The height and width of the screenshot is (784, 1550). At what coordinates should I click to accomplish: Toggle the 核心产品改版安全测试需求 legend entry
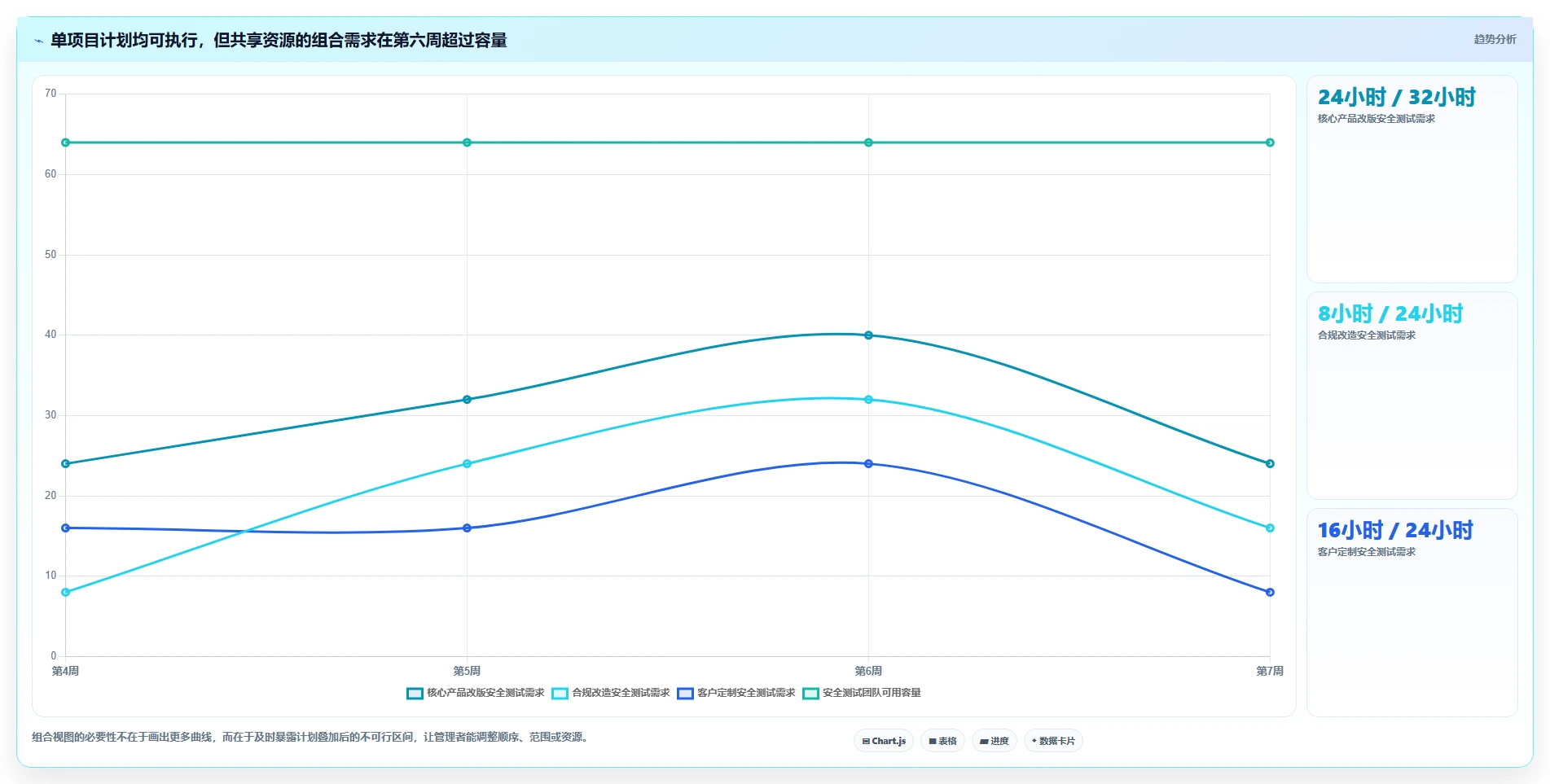coord(476,693)
